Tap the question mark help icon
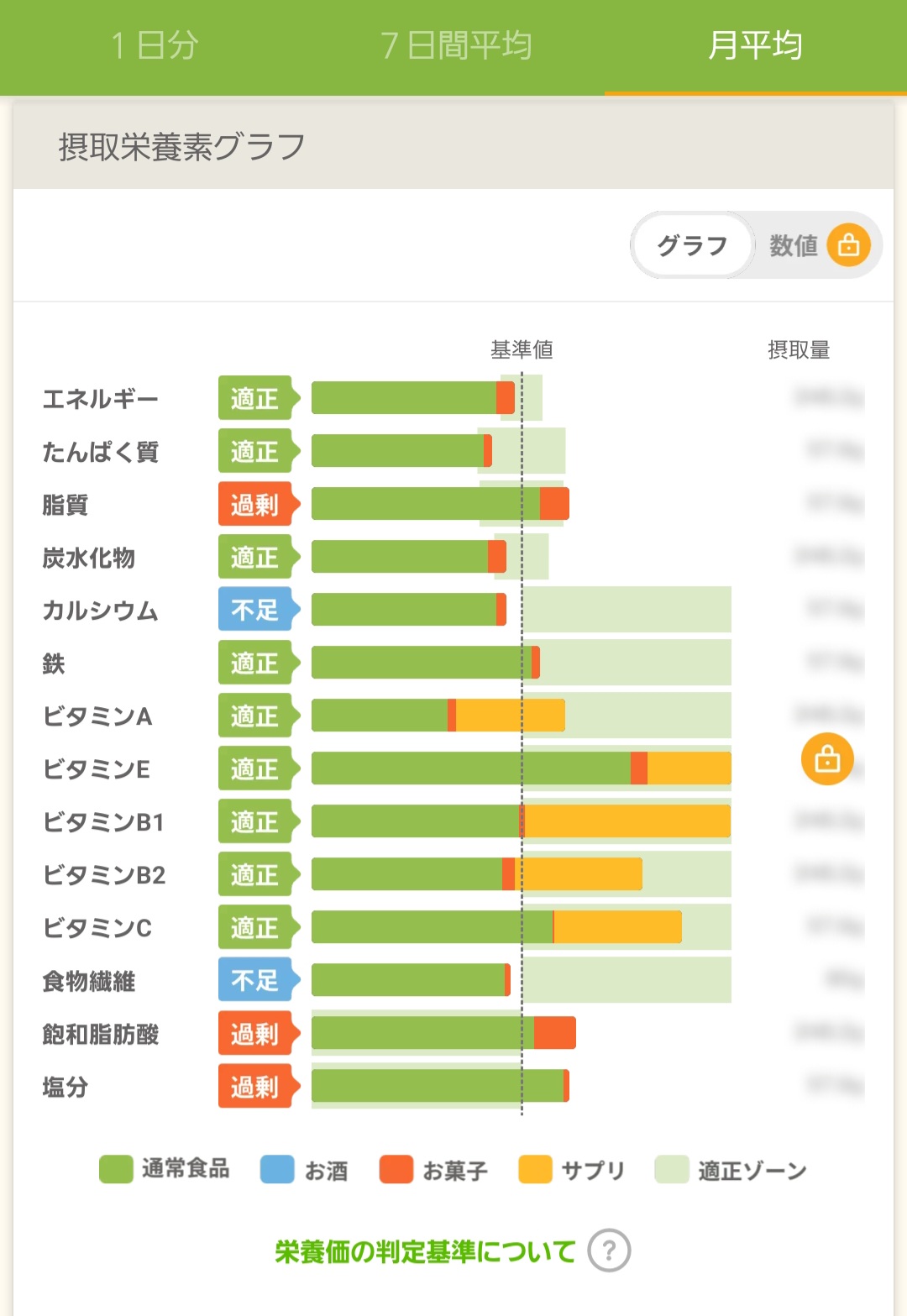Image resolution: width=907 pixels, height=1316 pixels. [x=609, y=1250]
